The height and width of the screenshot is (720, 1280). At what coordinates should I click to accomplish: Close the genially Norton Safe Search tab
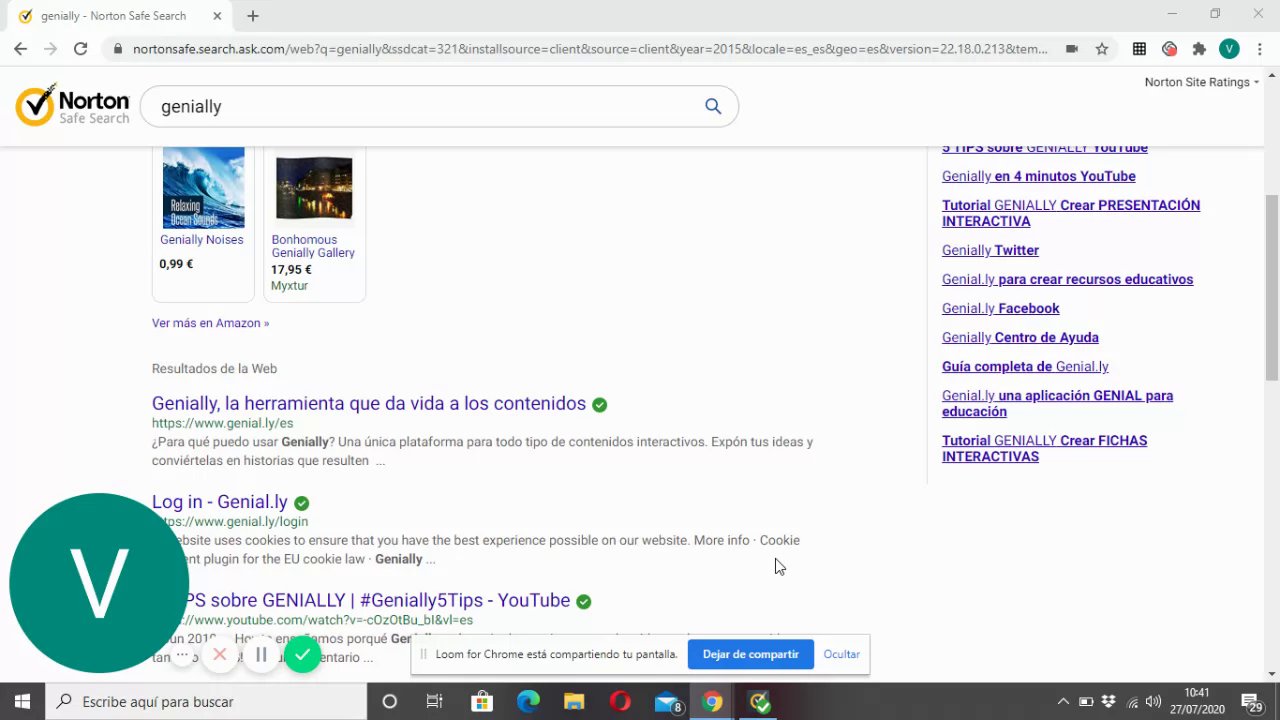pyautogui.click(x=217, y=16)
